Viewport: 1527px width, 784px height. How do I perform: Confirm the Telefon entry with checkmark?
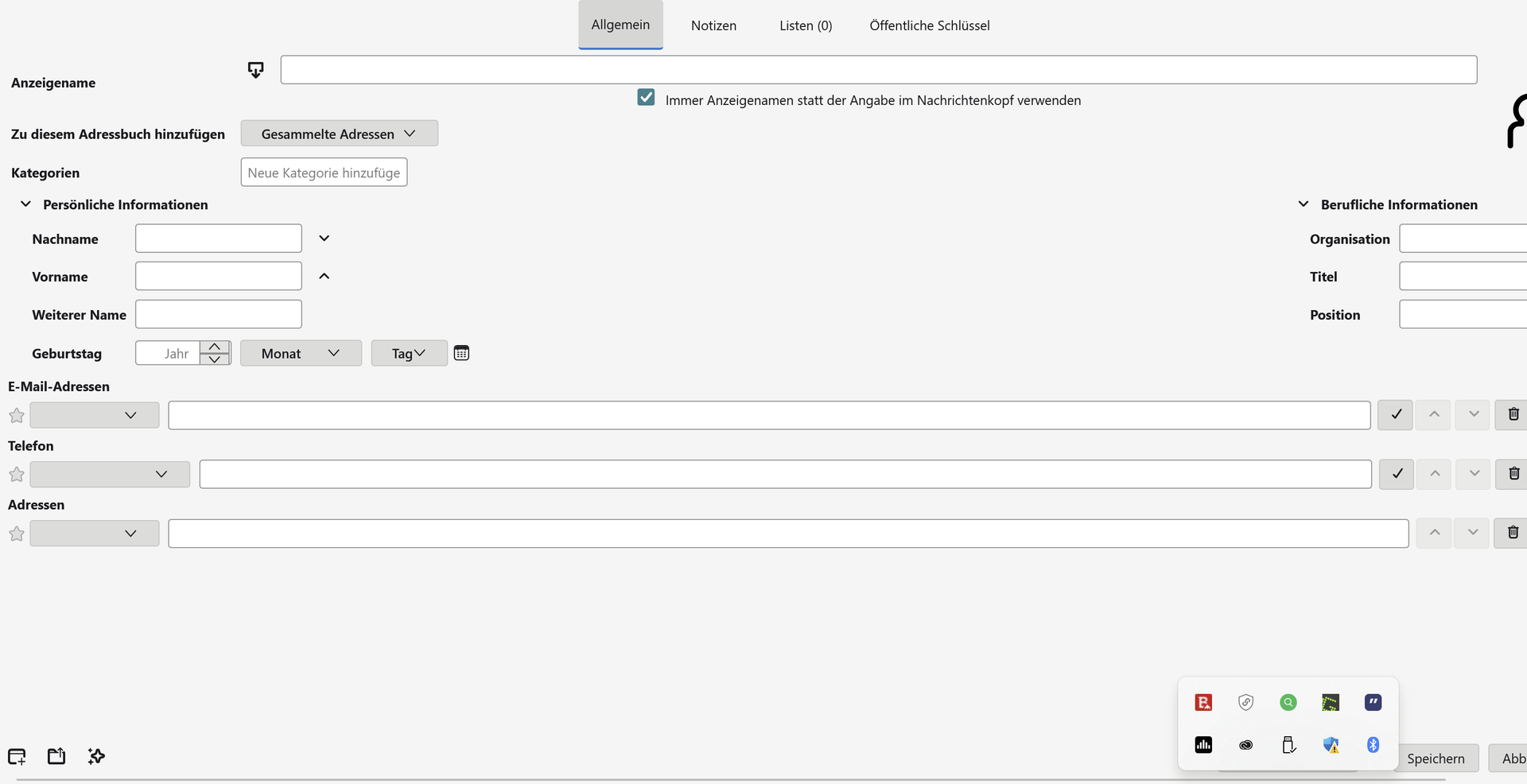click(x=1397, y=474)
